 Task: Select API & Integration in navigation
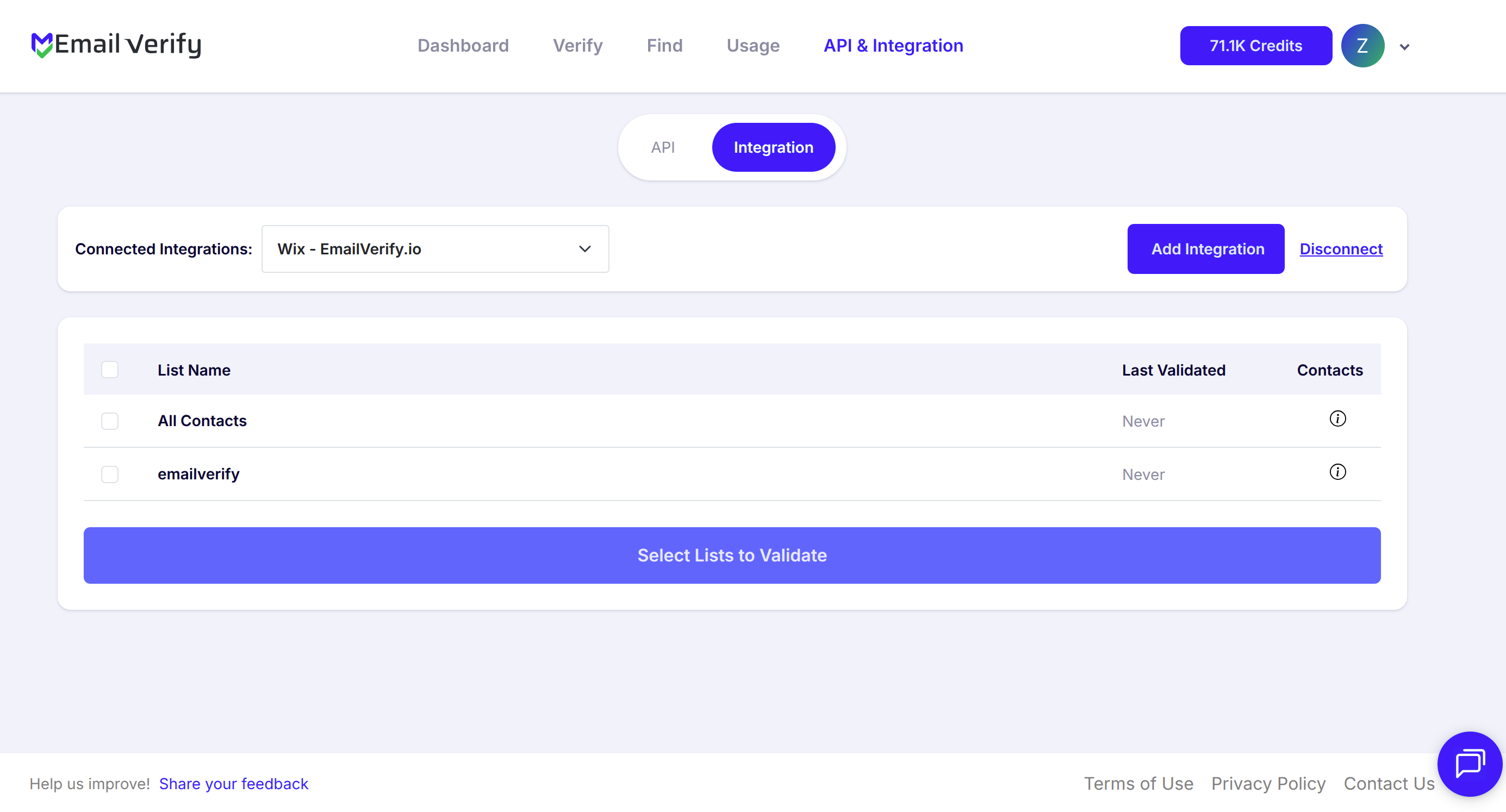click(893, 46)
